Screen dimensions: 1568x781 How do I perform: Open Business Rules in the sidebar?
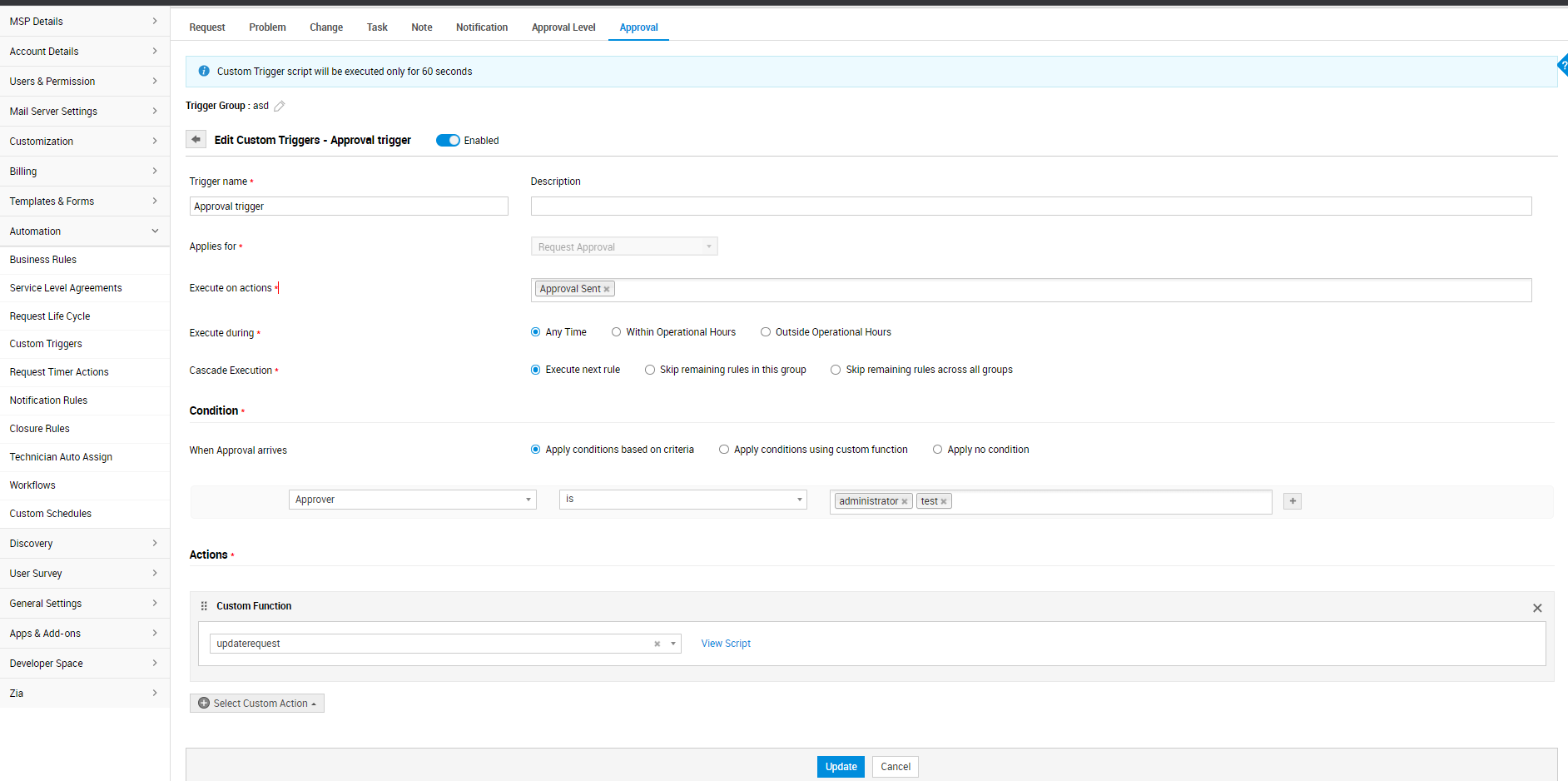tap(43, 260)
